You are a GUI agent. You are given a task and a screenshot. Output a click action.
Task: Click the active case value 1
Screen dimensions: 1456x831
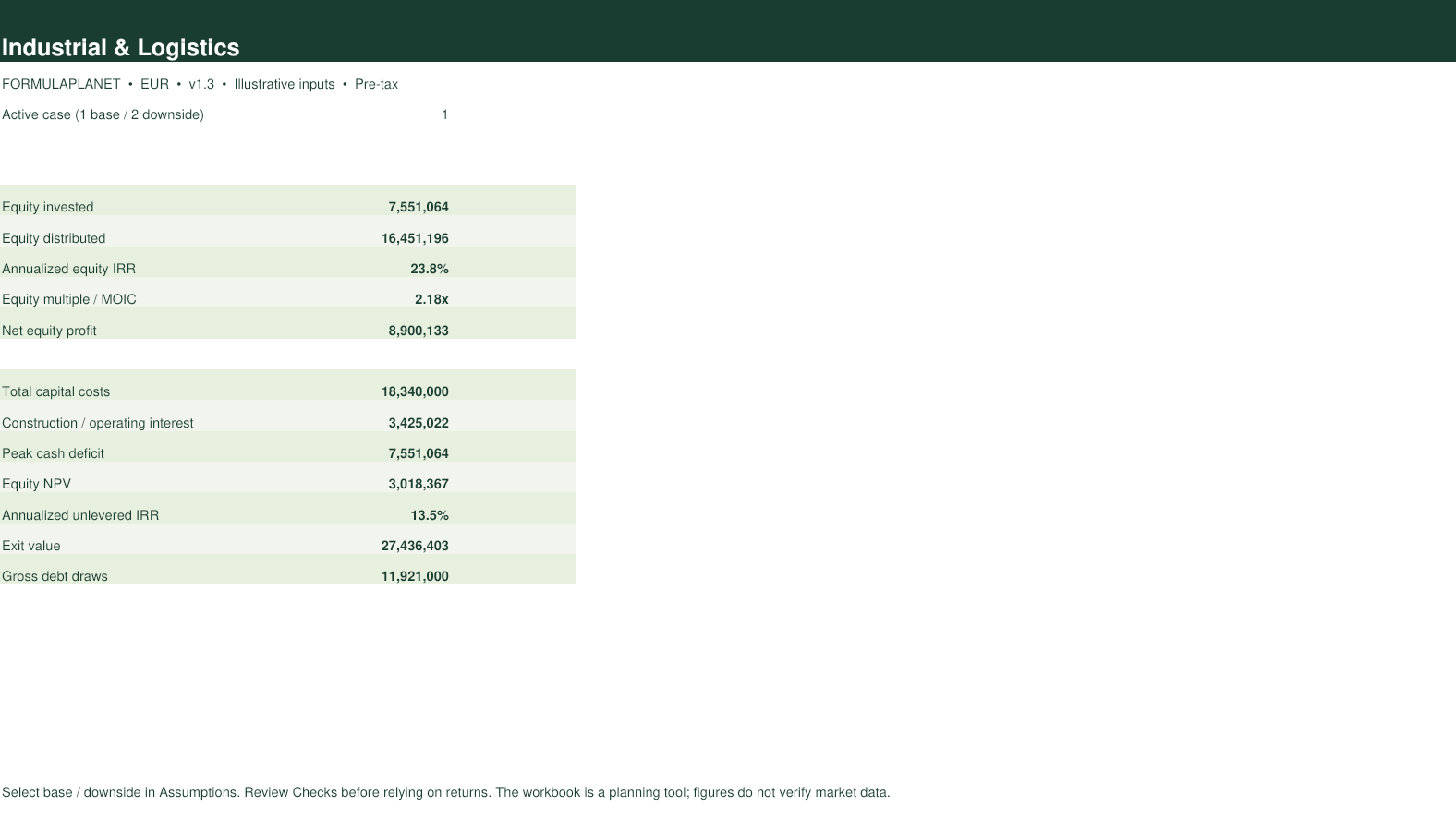coord(444,114)
